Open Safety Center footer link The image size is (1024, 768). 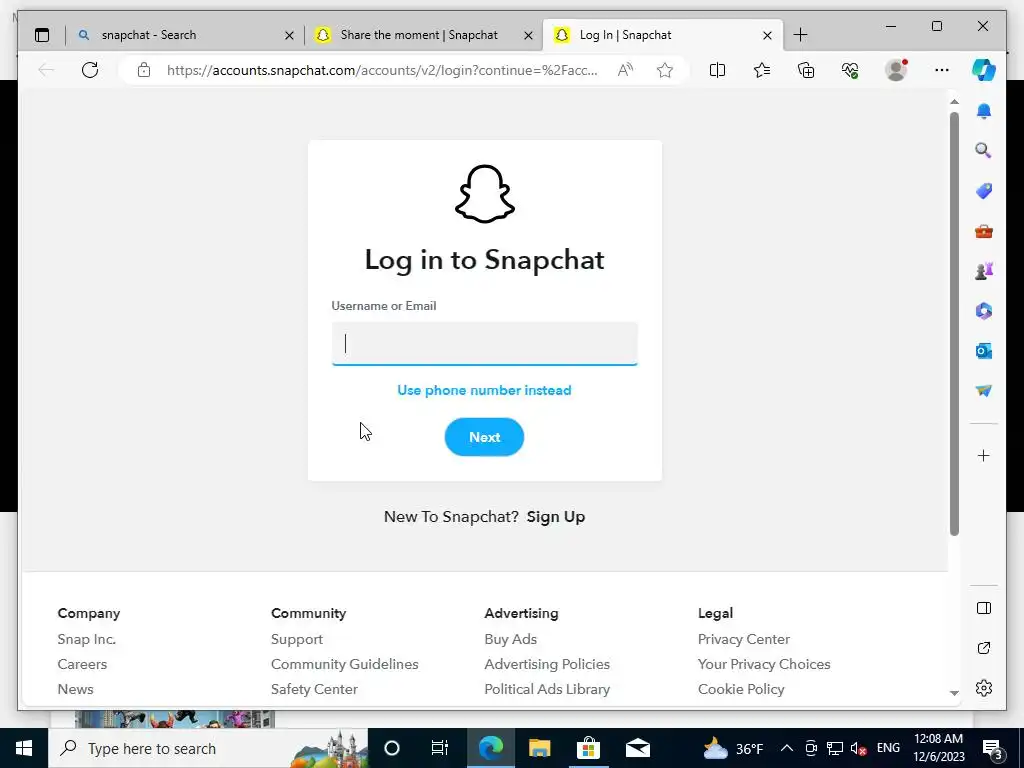click(x=314, y=689)
